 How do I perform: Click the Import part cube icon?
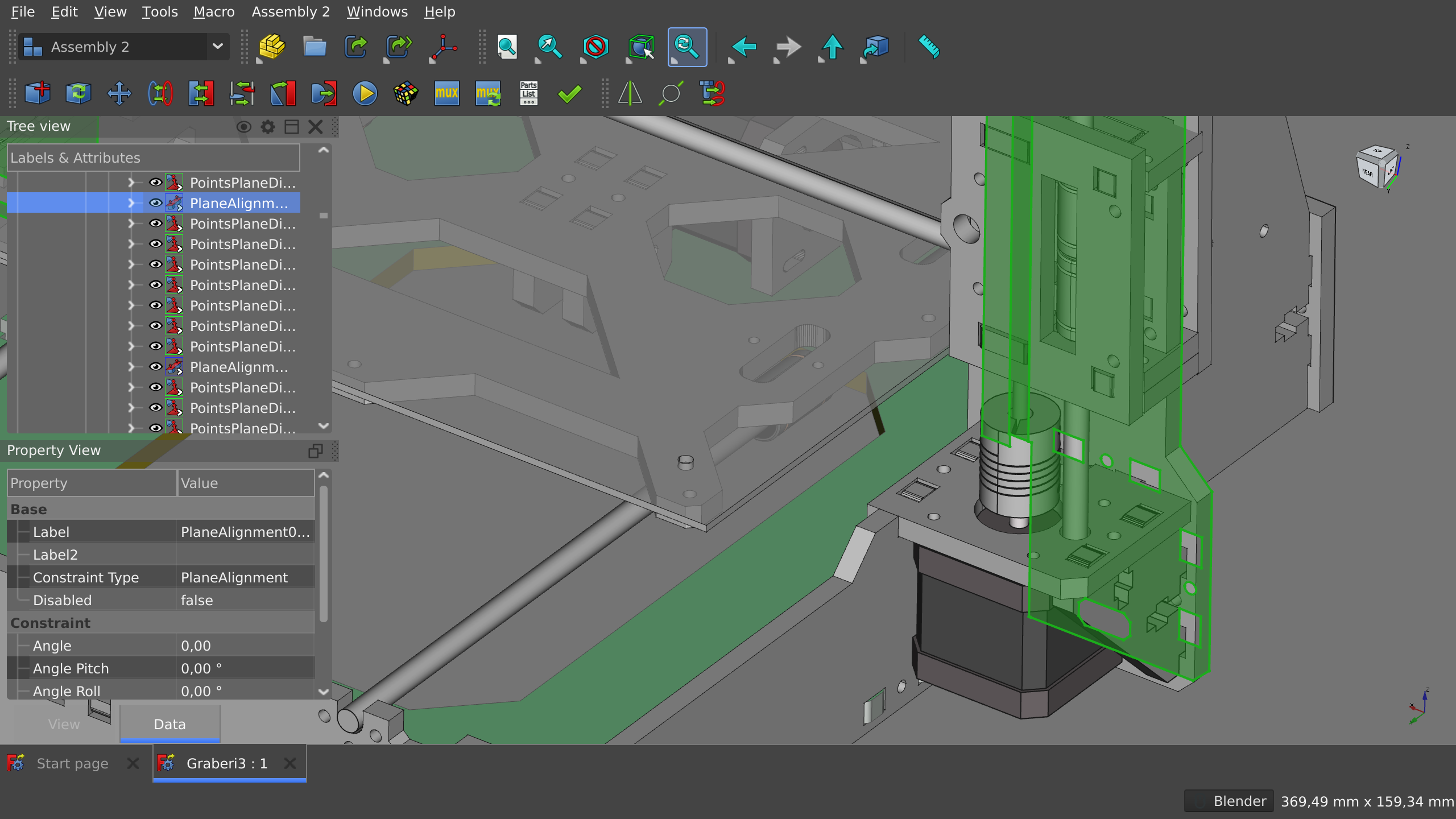pos(38,93)
